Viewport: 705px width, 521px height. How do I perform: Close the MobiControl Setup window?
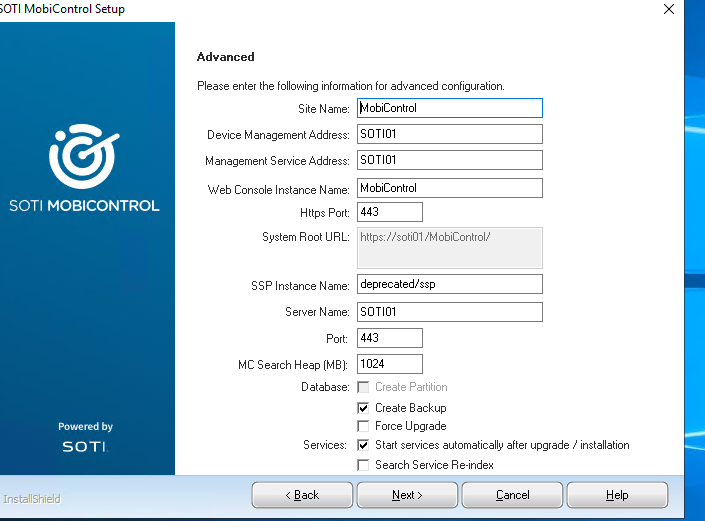point(668,9)
